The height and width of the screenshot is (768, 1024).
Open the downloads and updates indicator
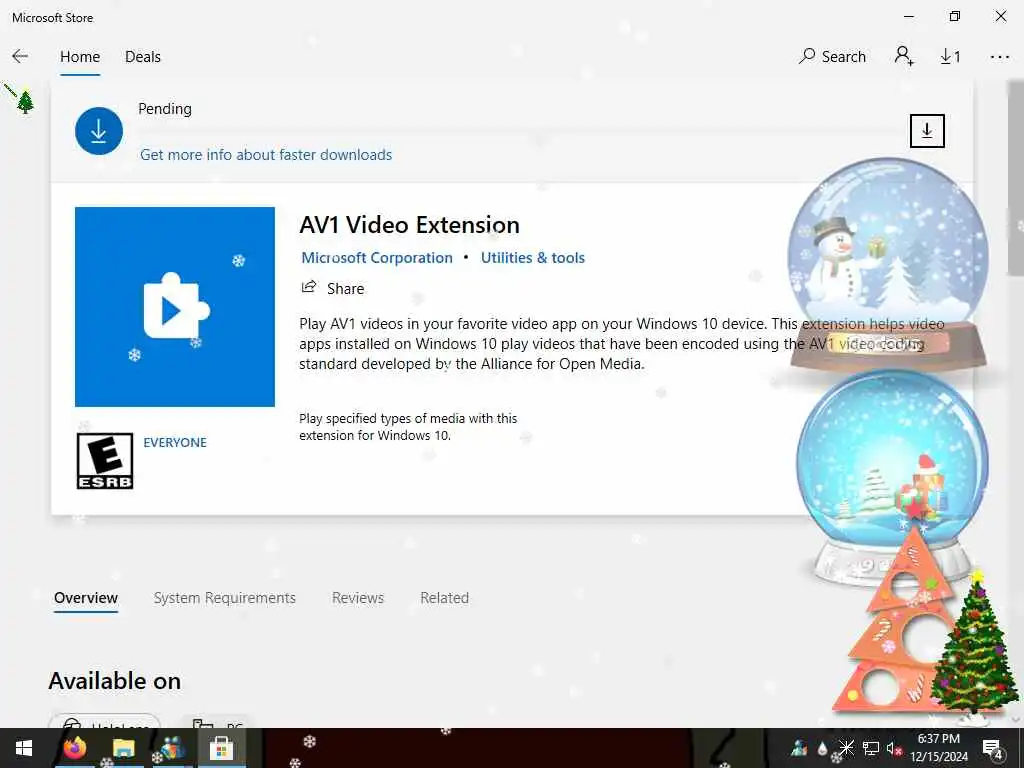pyautogui.click(x=950, y=57)
